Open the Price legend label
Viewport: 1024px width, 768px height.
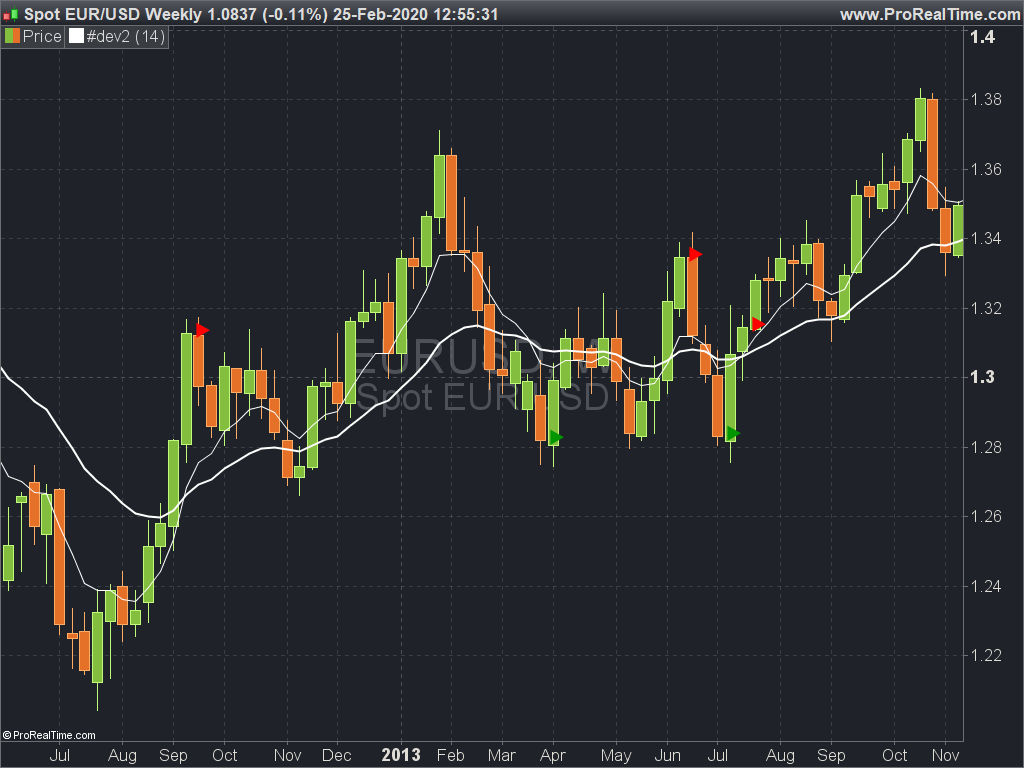point(42,37)
